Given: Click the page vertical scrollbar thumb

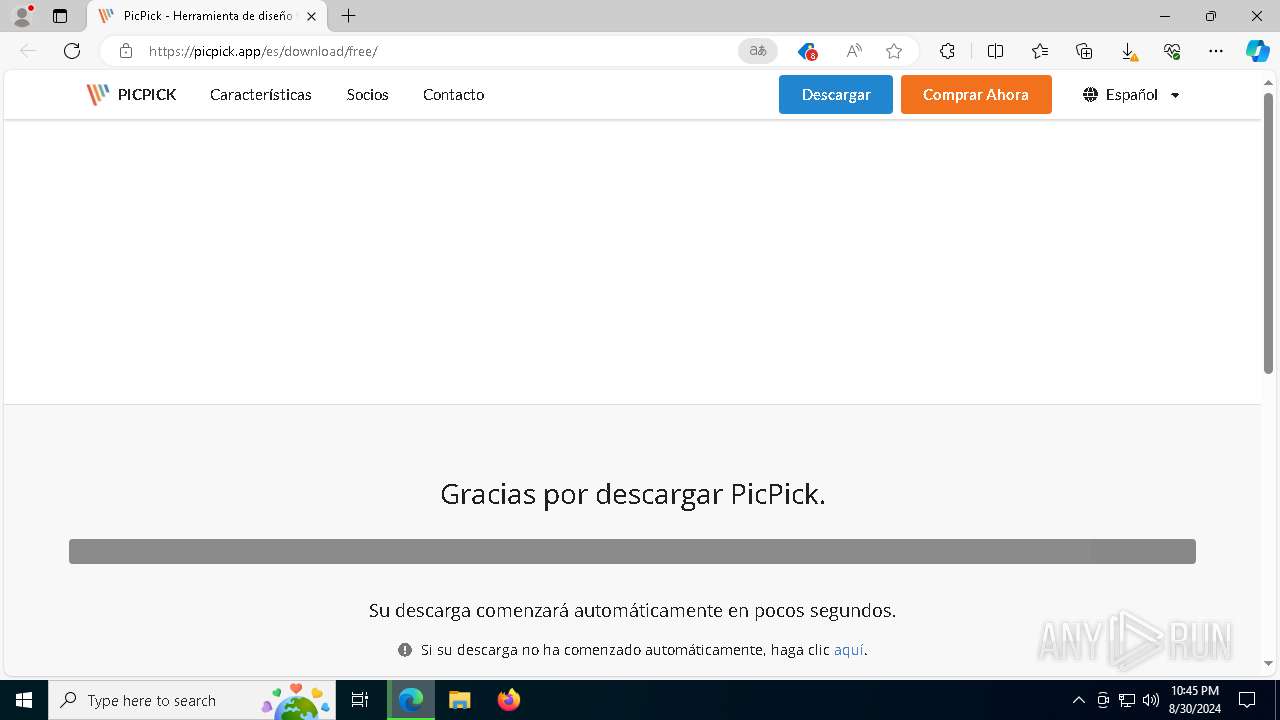Looking at the screenshot, I should pos(1268,233).
